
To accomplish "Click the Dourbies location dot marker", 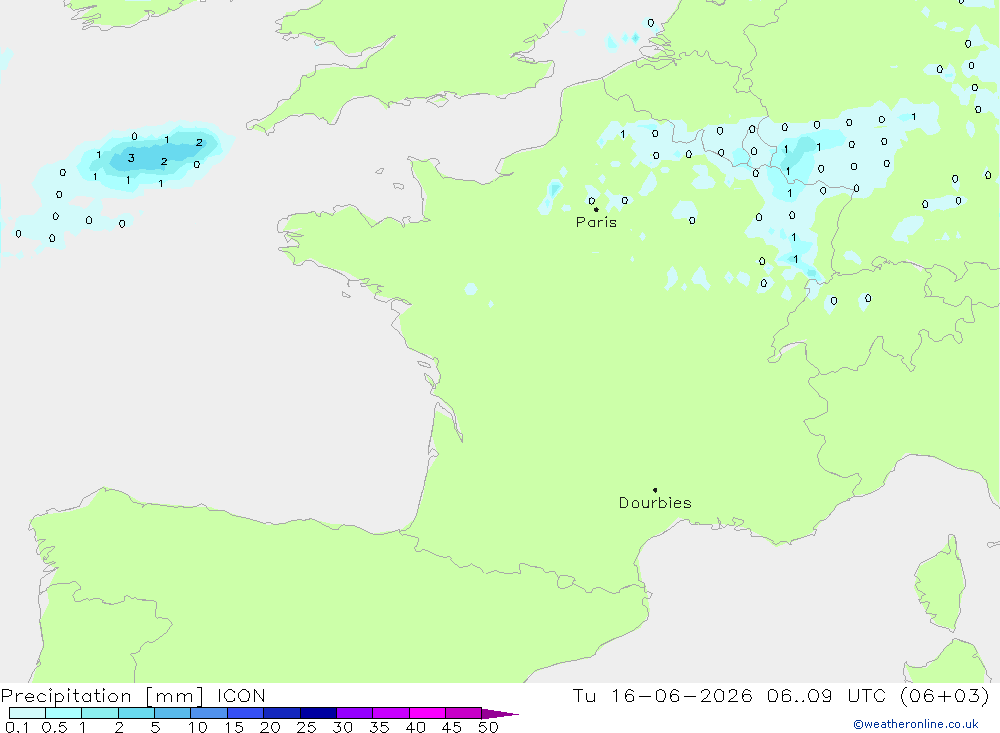I will 655,490.
